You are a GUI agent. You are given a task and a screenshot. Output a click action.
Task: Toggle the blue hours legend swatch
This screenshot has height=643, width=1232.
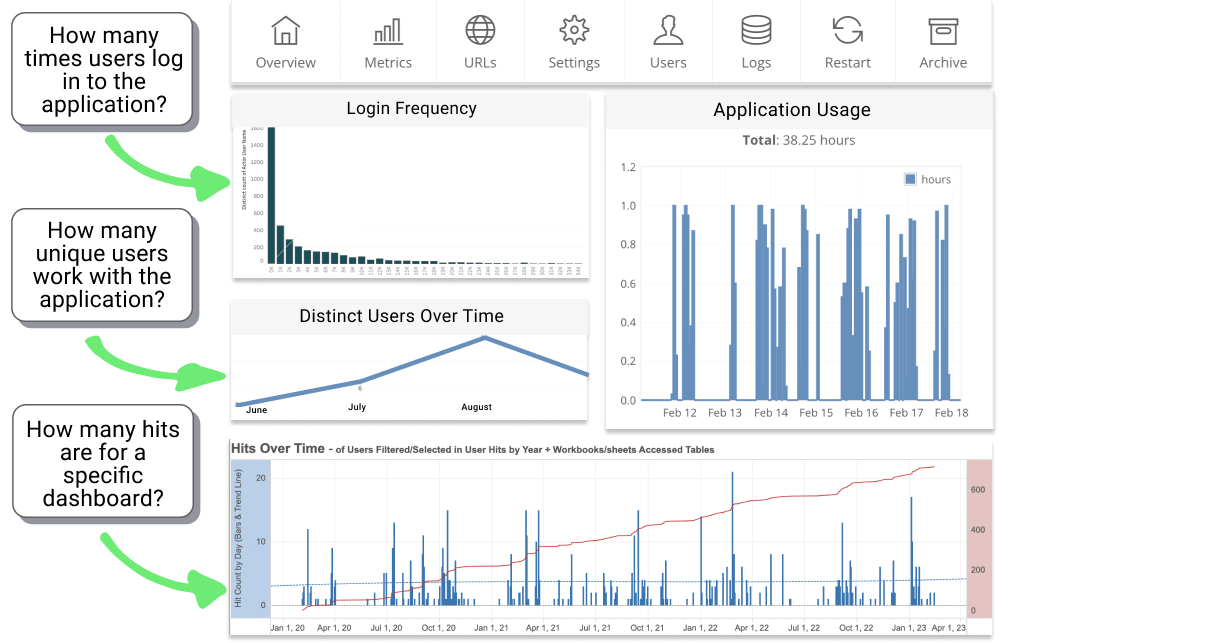(910, 179)
